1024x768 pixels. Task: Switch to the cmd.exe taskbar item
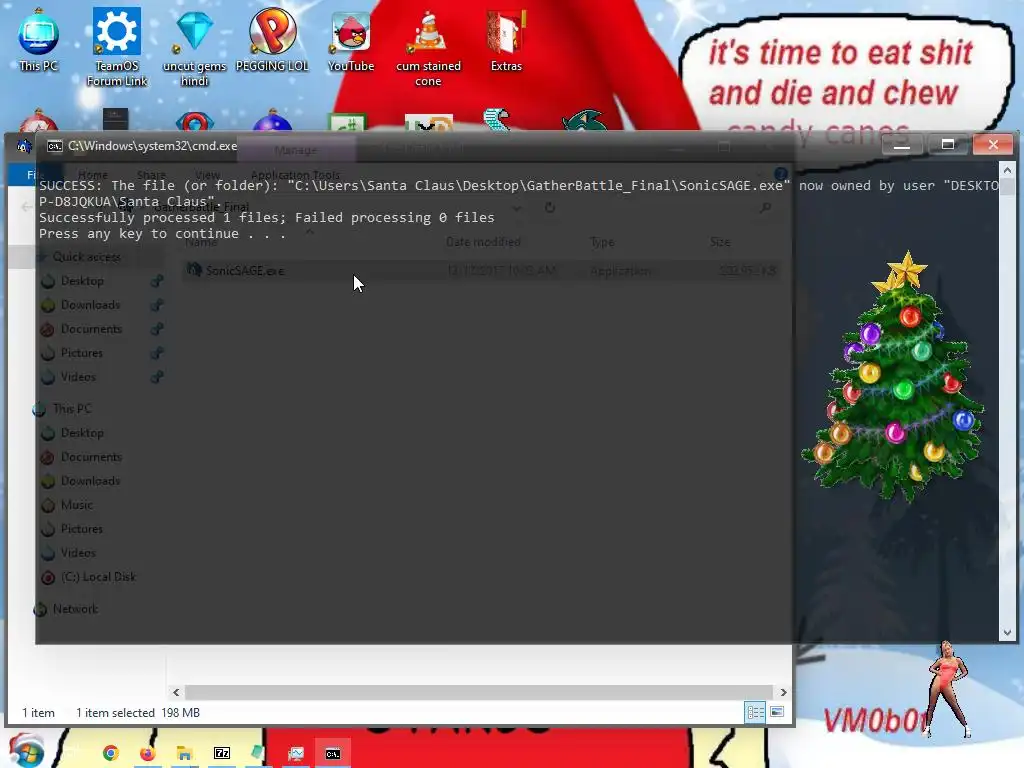333,754
